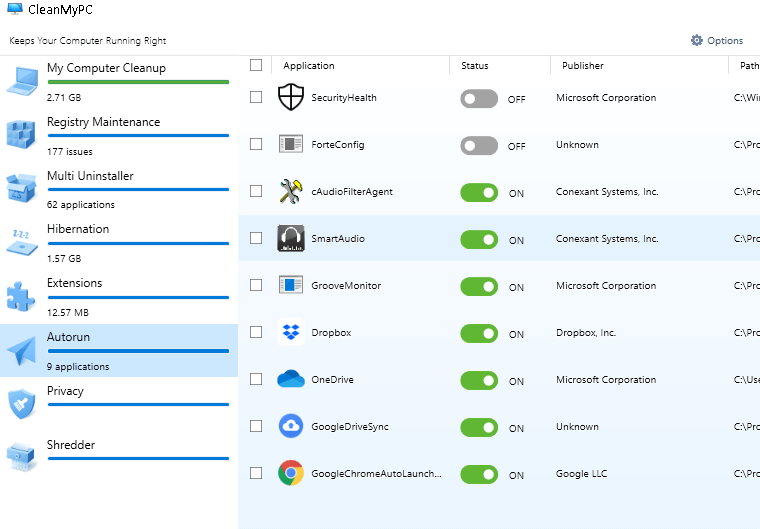760x529 pixels.
Task: Turn off GoogleChromeAutoLaunch switch
Action: point(479,475)
